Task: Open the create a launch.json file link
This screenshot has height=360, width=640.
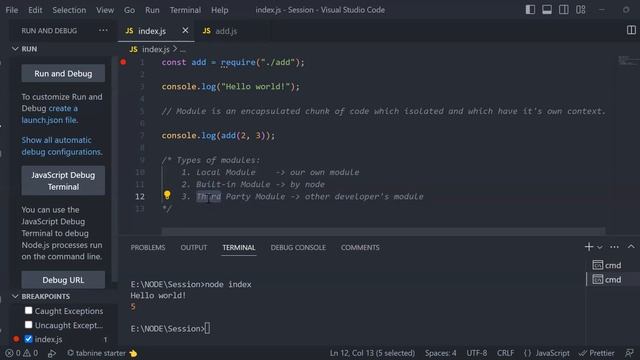Action: [49, 114]
